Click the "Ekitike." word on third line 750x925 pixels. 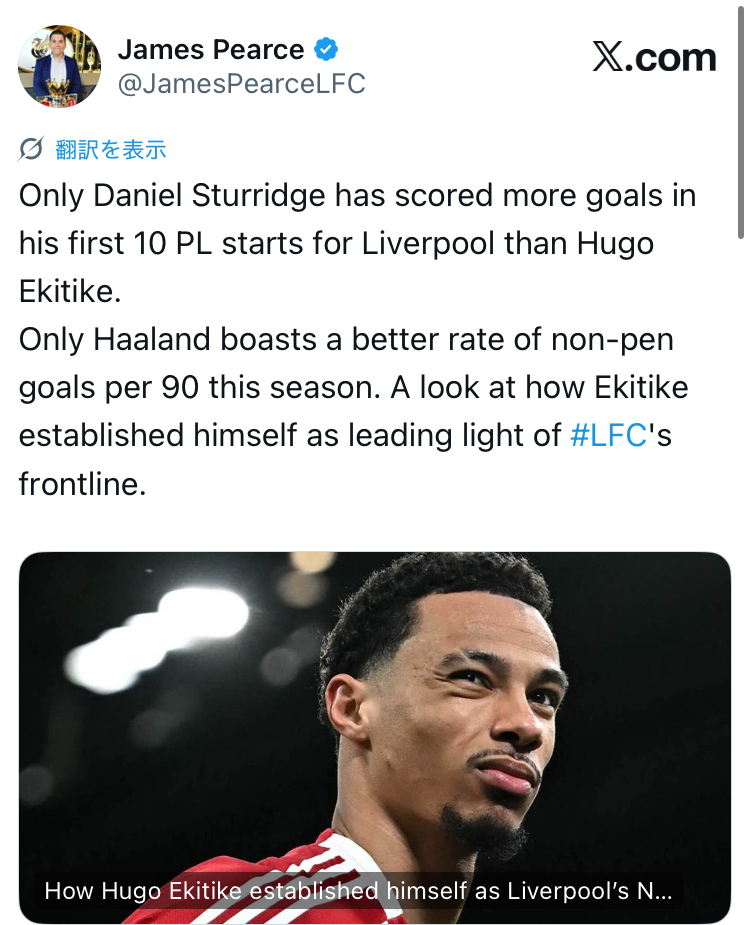(69, 291)
